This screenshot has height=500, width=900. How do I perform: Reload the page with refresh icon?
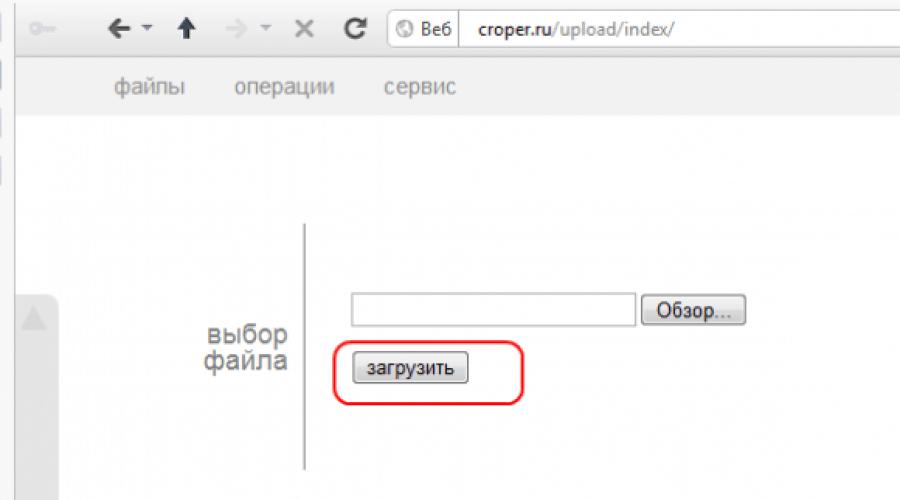(355, 28)
